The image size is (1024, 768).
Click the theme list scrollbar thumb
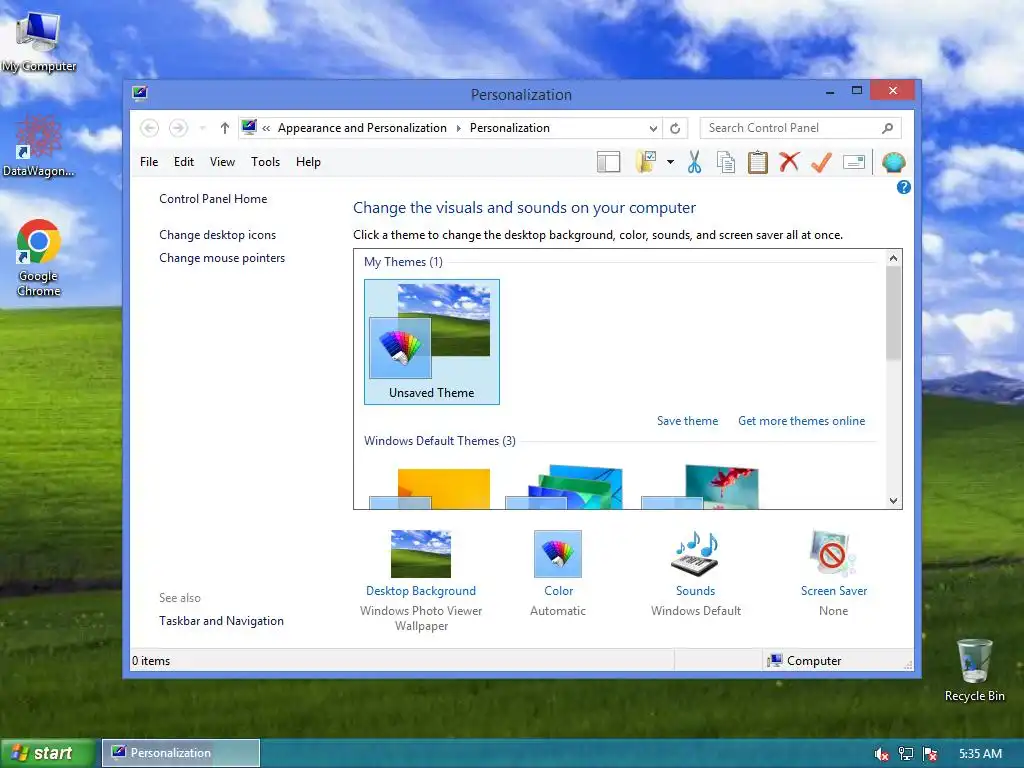[893, 313]
